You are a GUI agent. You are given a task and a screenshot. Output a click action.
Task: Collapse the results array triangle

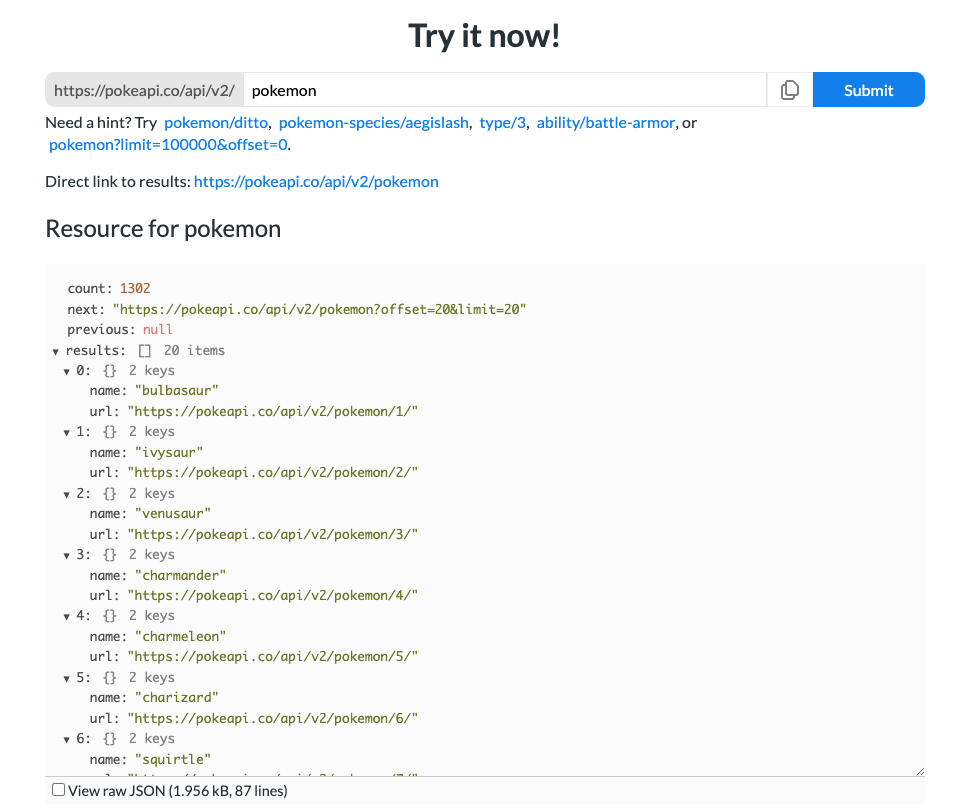[55, 352]
